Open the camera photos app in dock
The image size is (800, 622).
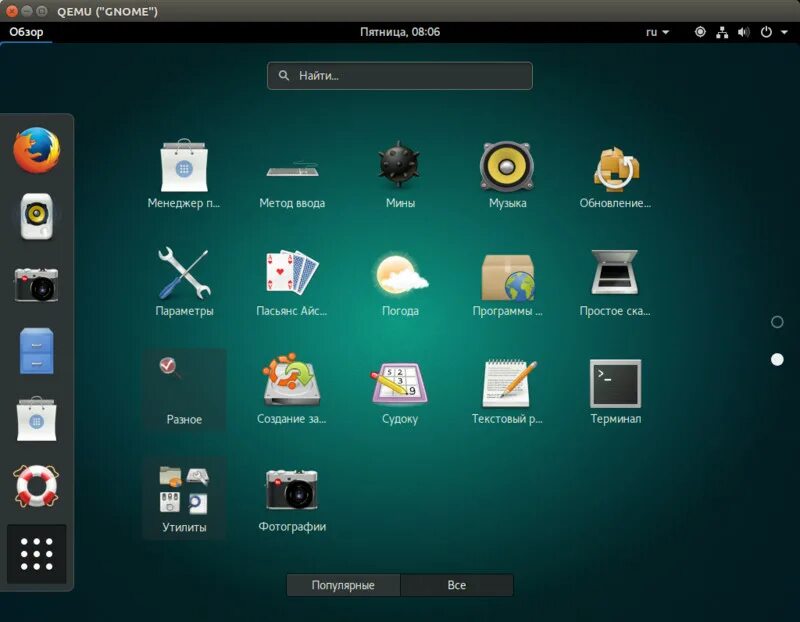click(36, 285)
